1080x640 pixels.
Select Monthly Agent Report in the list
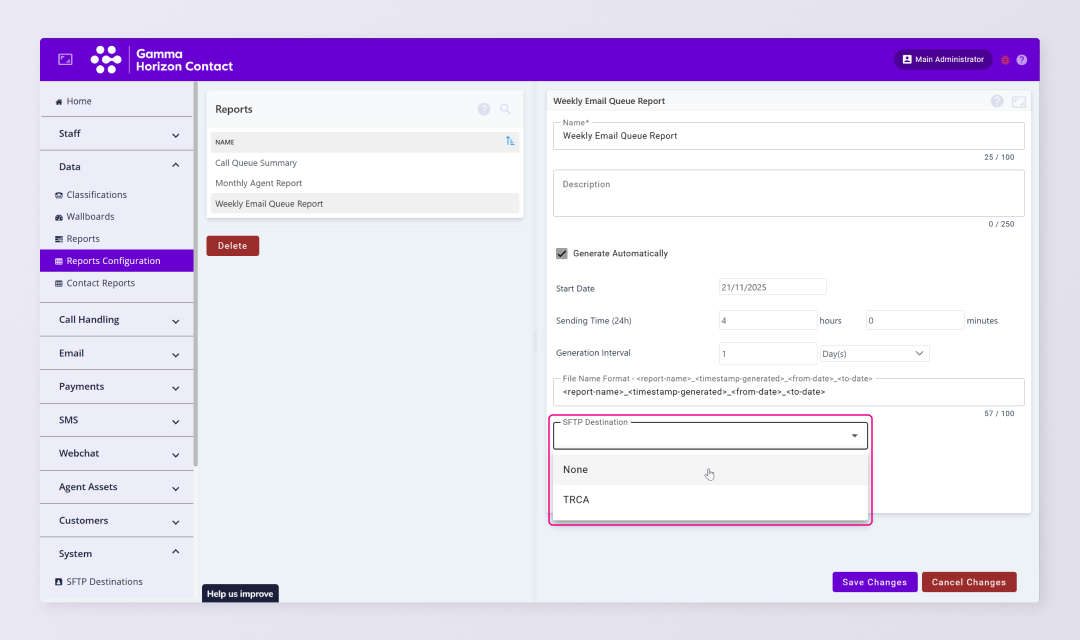click(x=258, y=183)
